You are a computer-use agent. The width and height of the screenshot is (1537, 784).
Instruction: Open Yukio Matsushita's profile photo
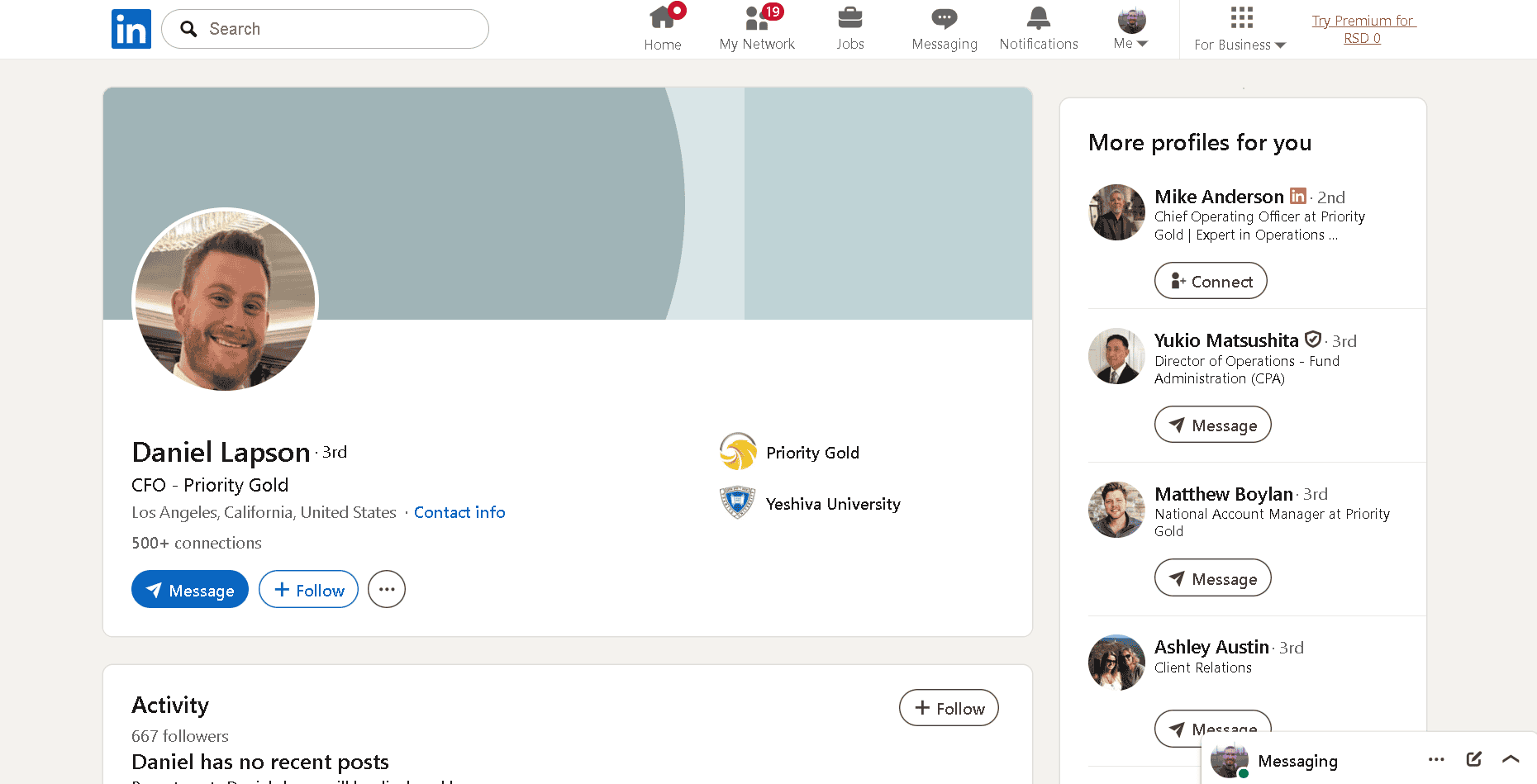pos(1116,356)
